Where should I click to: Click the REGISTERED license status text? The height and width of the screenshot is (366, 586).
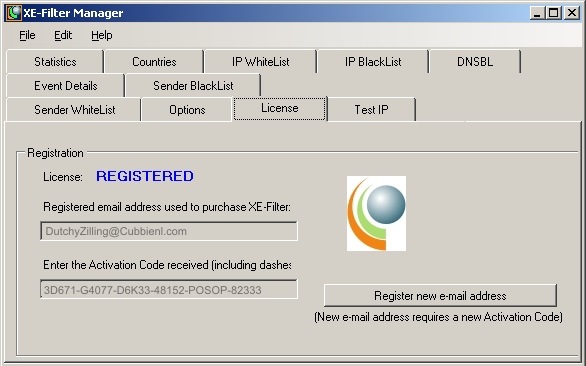(x=145, y=176)
